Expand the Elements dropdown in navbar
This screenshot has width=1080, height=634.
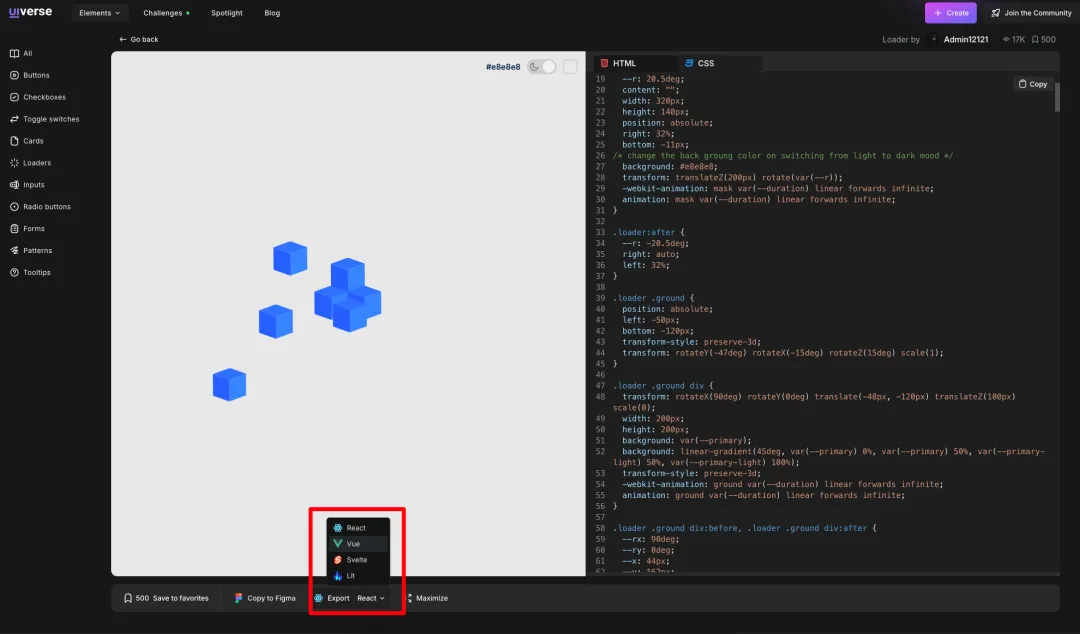[100, 13]
